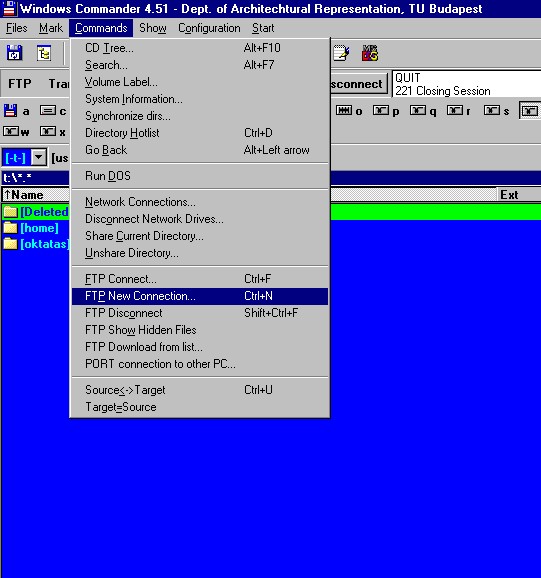The width and height of the screenshot is (541, 578).
Task: Select network drive r
Action: click(x=460, y=111)
